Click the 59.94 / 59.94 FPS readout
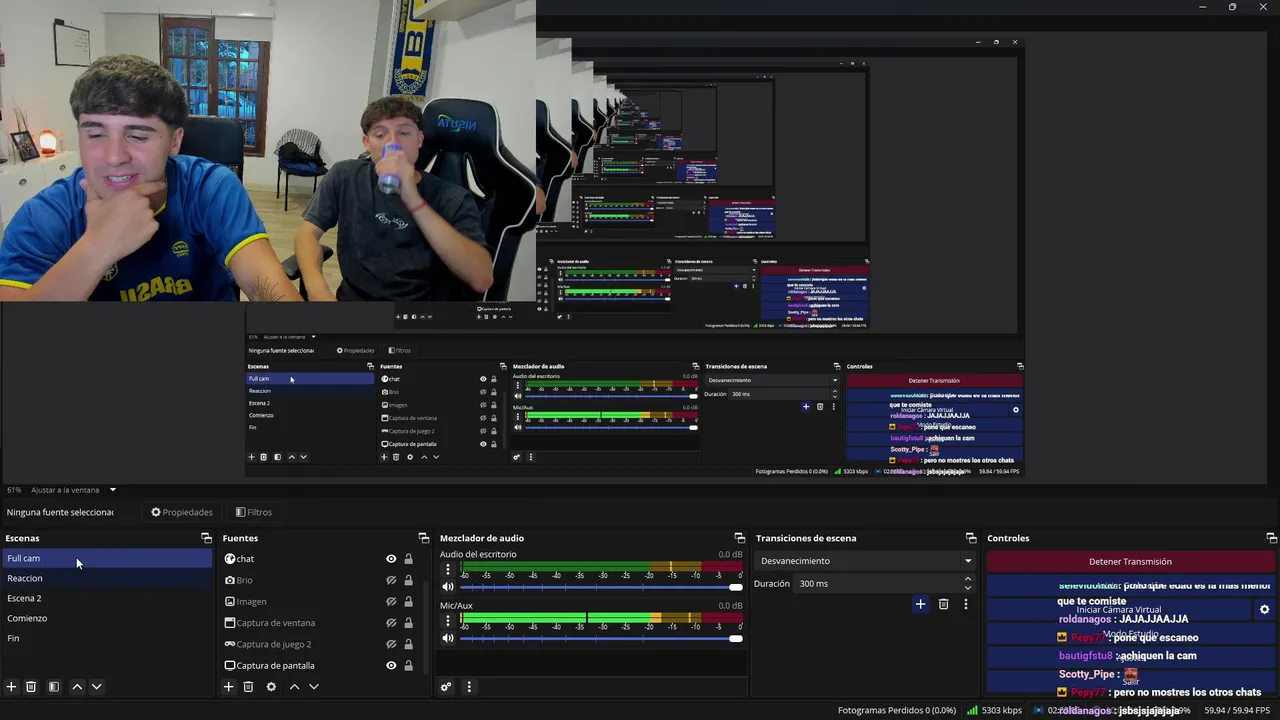 1238,710
